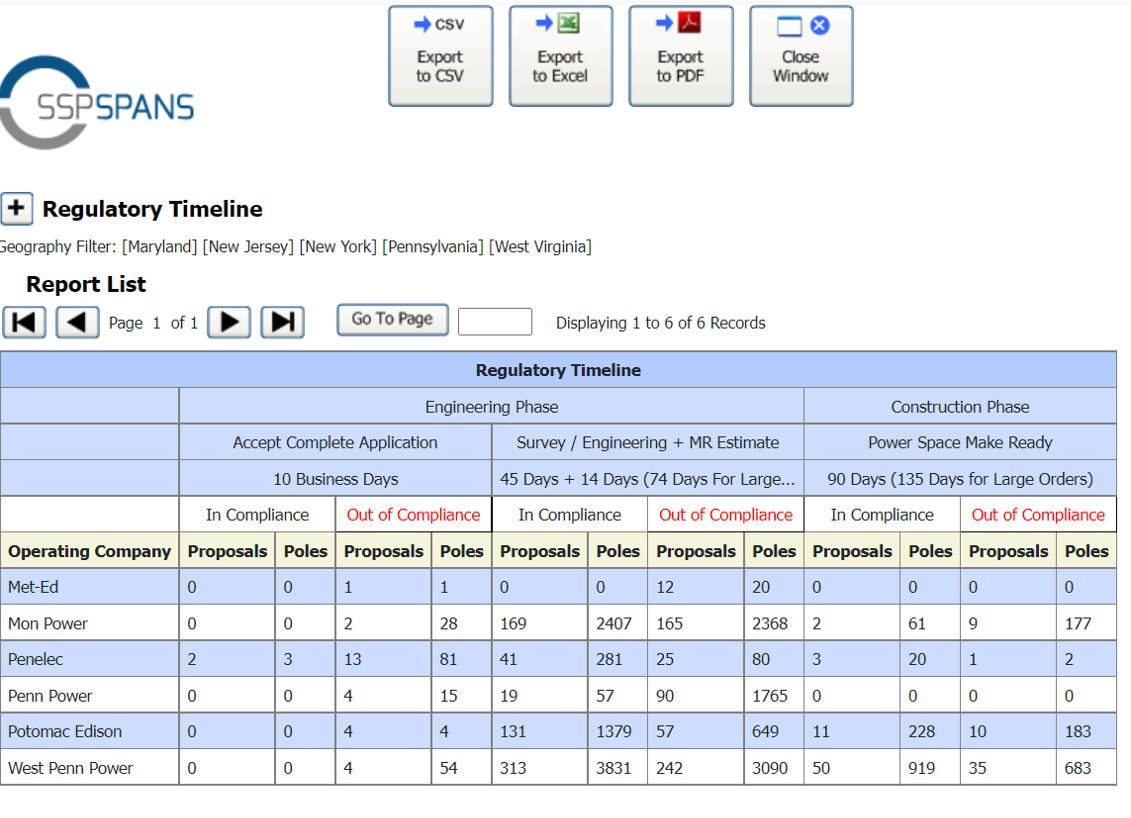Screen dimensions: 1131x818
Task: Focus the page number input field
Action: 495,322
